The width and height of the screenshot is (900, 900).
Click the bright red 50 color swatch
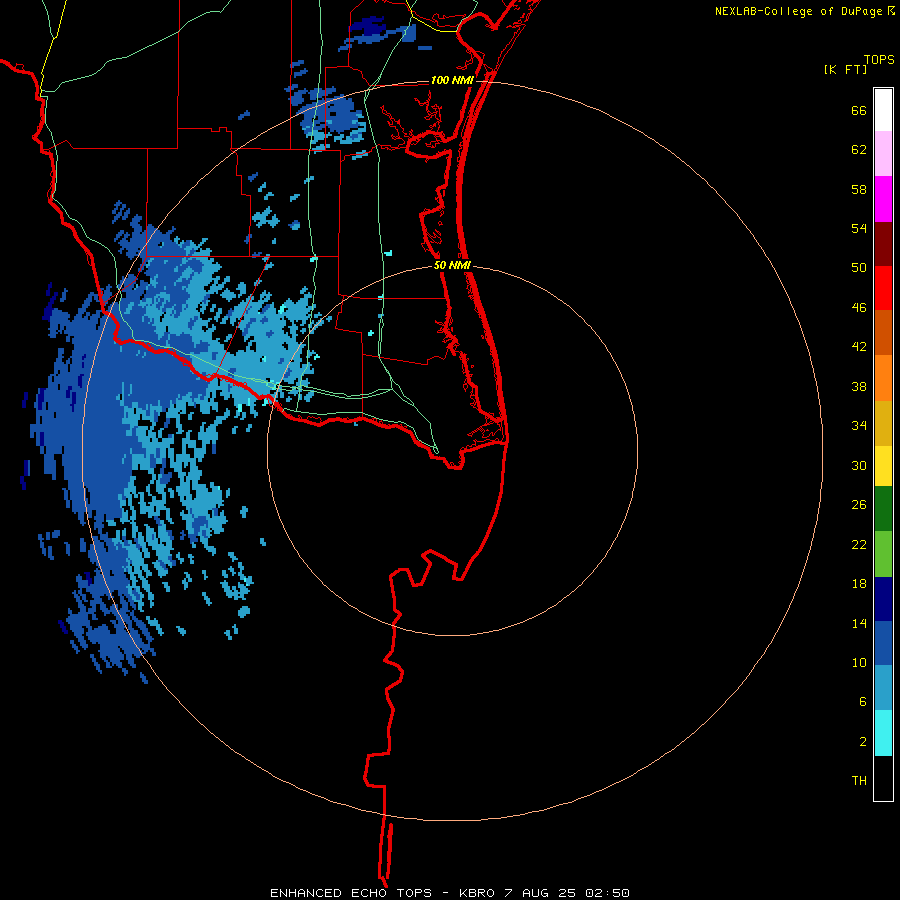pos(883,288)
